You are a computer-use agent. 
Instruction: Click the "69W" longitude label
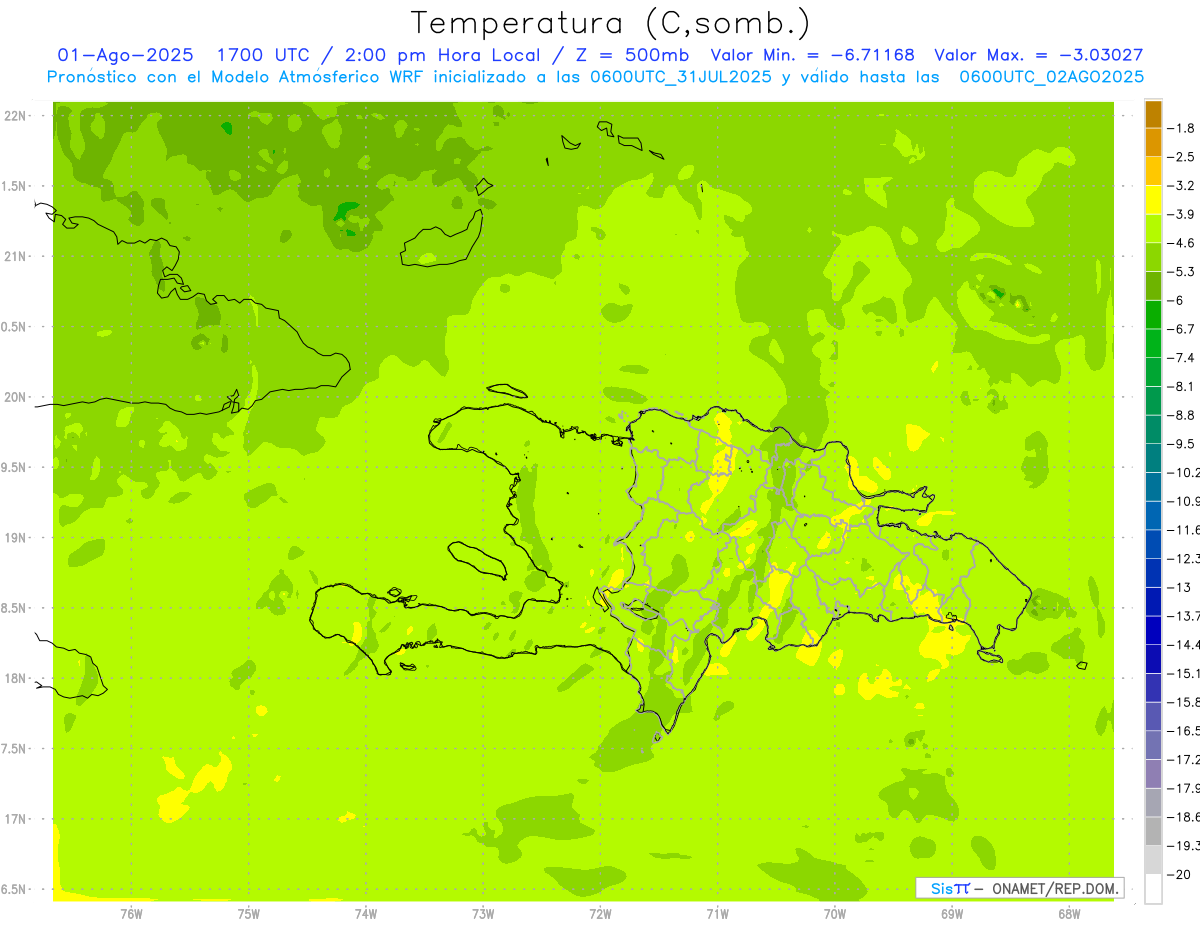[952, 914]
